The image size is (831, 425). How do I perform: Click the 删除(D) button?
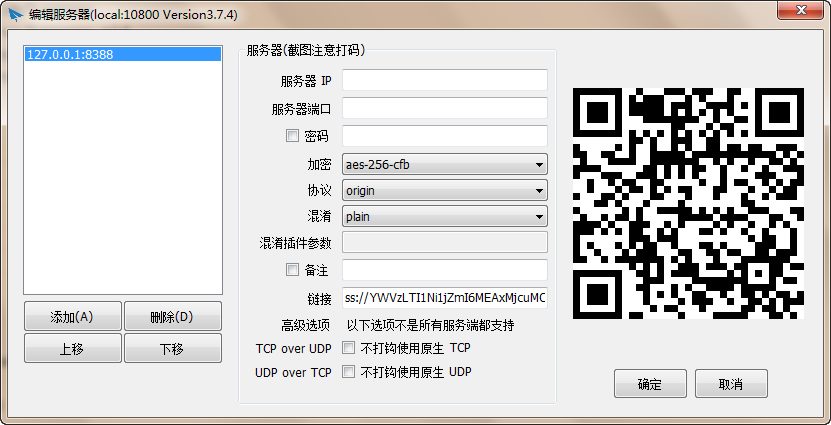pos(173,316)
